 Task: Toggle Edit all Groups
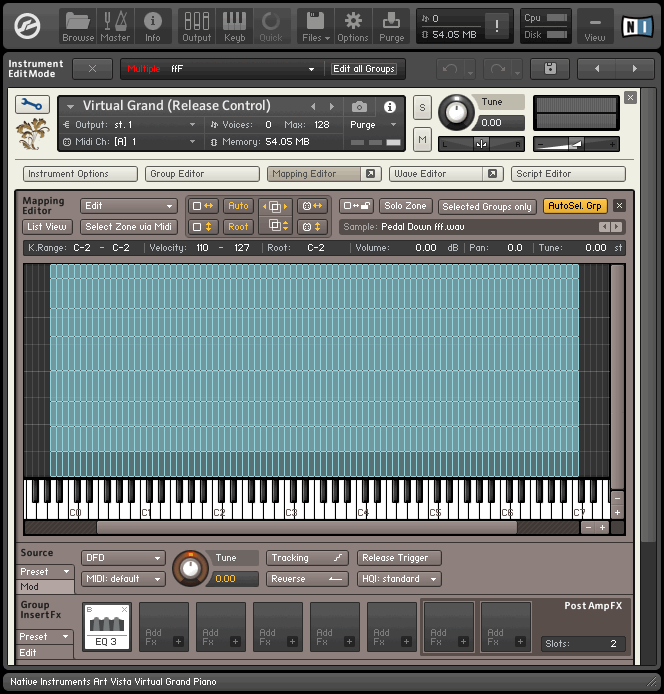click(364, 69)
